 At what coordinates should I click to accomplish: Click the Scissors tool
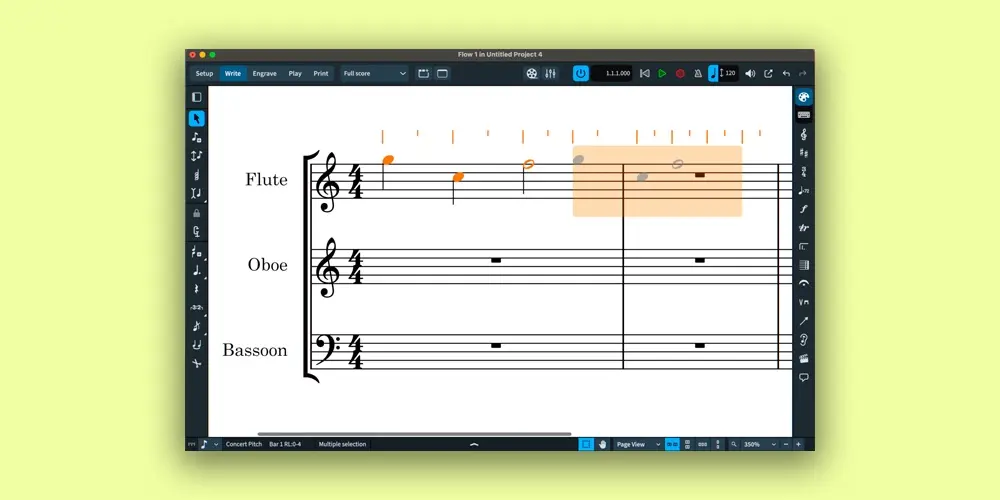[x=196, y=363]
